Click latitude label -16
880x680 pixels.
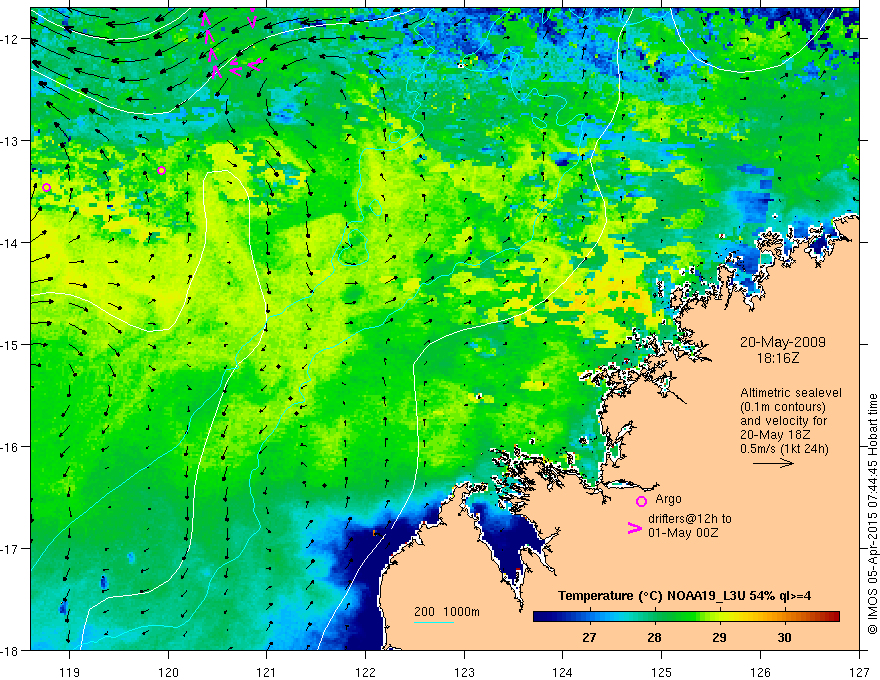11,447
